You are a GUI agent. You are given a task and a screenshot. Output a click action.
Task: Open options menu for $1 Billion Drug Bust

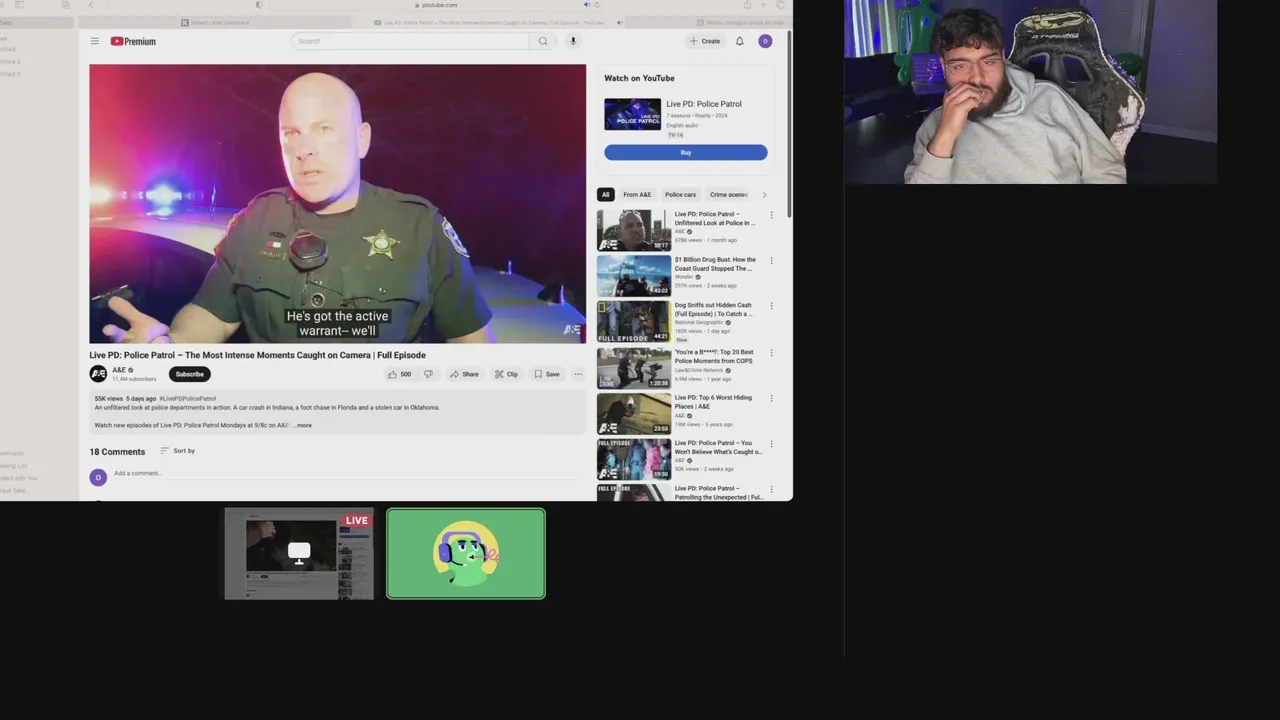(x=771, y=261)
